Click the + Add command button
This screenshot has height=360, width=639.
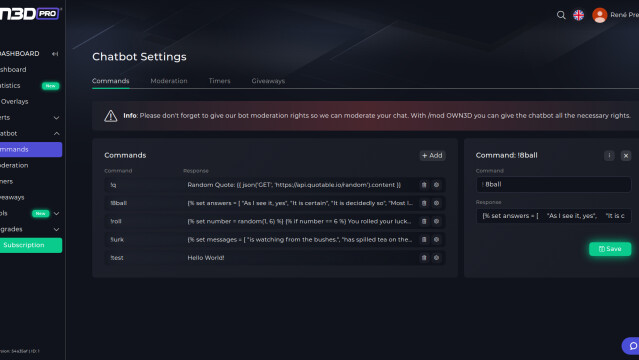[432, 155]
